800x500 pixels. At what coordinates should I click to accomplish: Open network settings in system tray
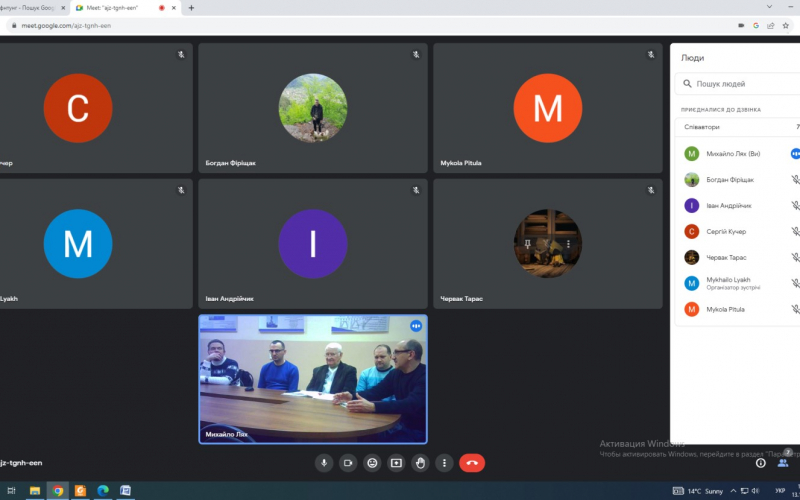(x=744, y=491)
